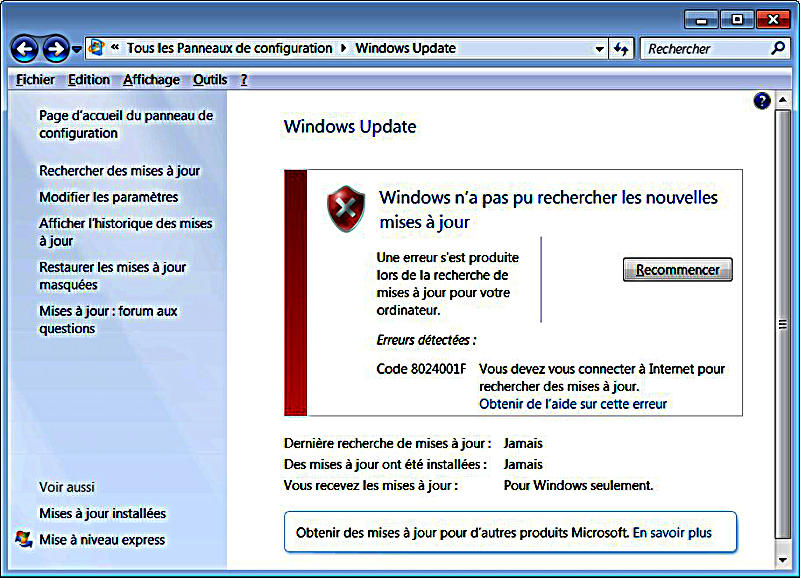Click the vertical scrollbar down arrow
The image size is (800, 578).
783,560
